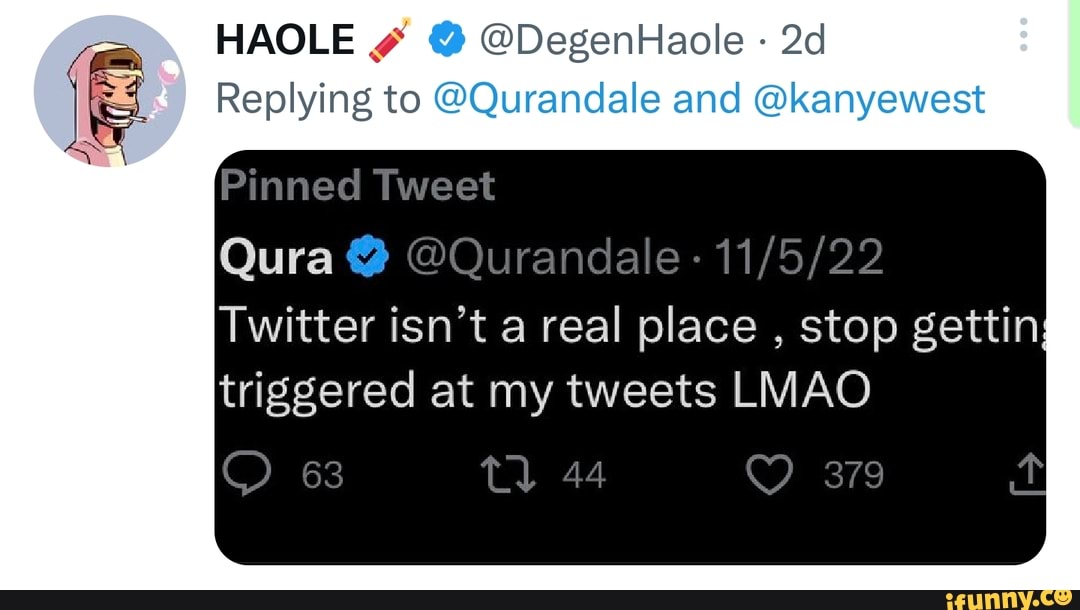Click the Qura display name
This screenshot has width=1080, height=610.
(x=276, y=259)
